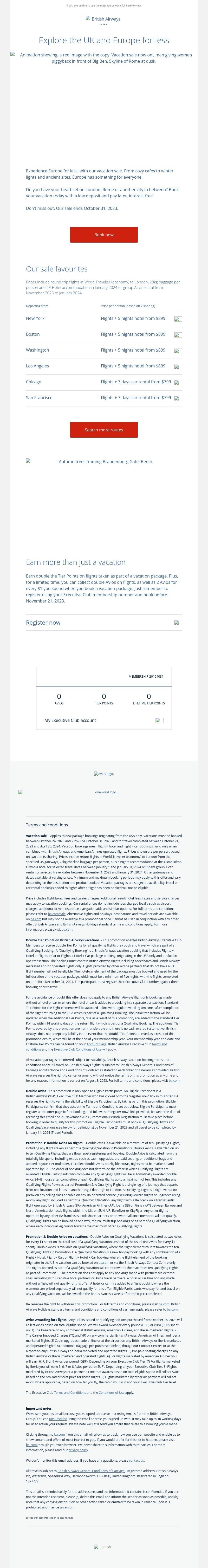Click the 'here' link to view message online
208x1568 pixels.
pyautogui.click(x=128, y=5)
